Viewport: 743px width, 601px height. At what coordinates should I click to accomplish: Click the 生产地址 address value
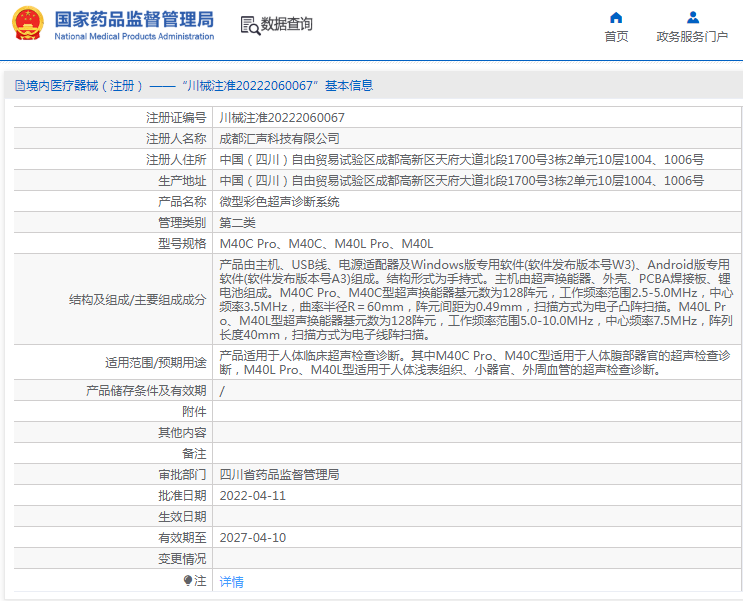[462, 181]
